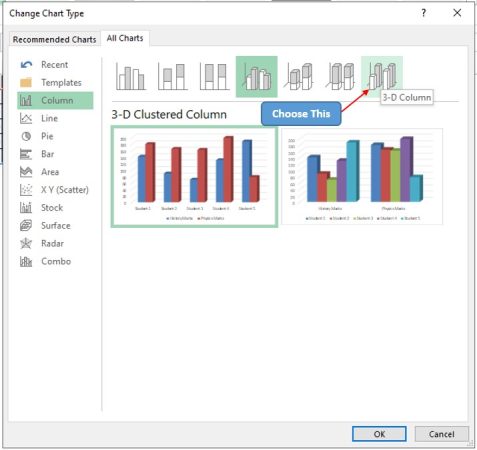Choose the 3-D Stacked Column icon
477x450 pixels.
299,77
